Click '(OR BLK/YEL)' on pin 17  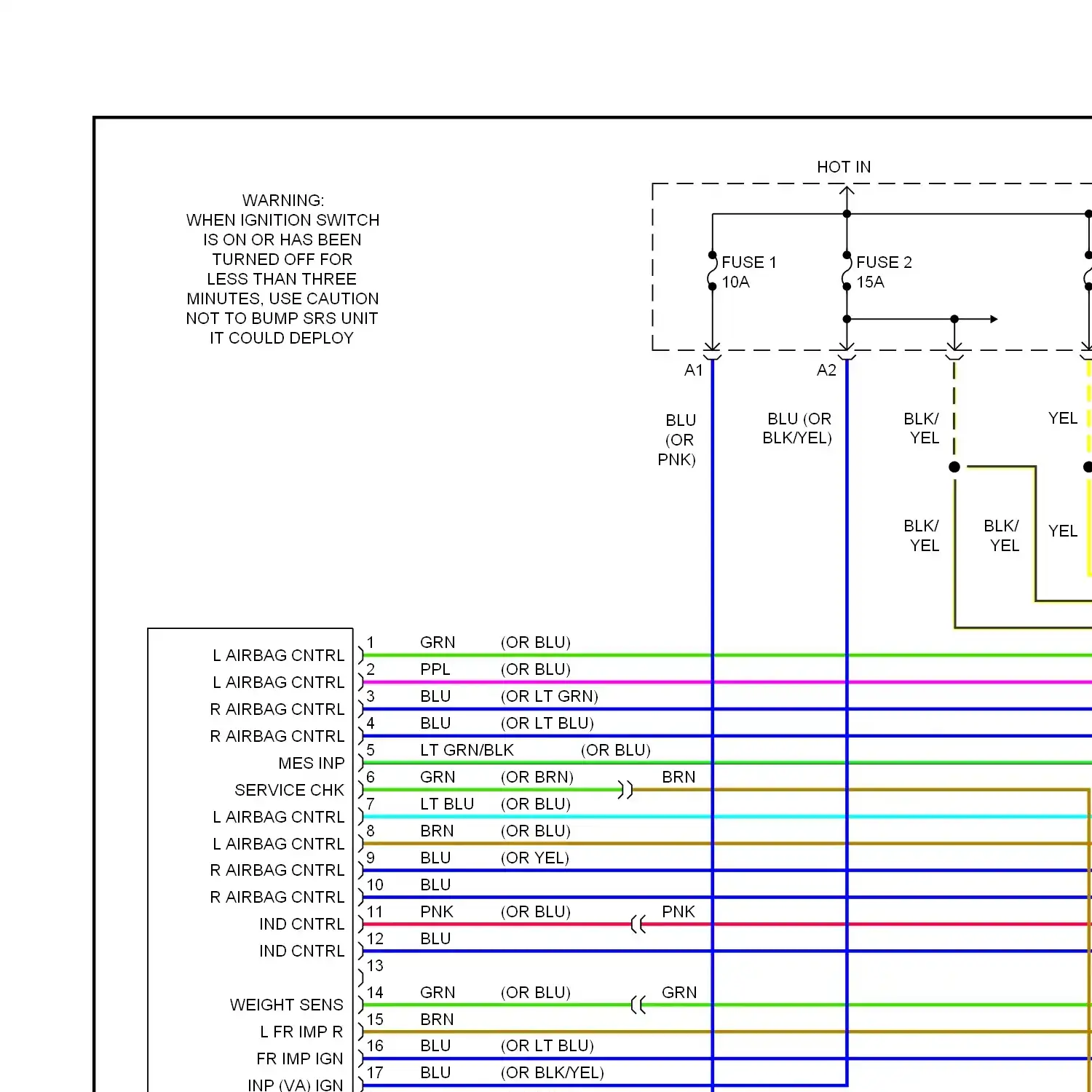553,1072
